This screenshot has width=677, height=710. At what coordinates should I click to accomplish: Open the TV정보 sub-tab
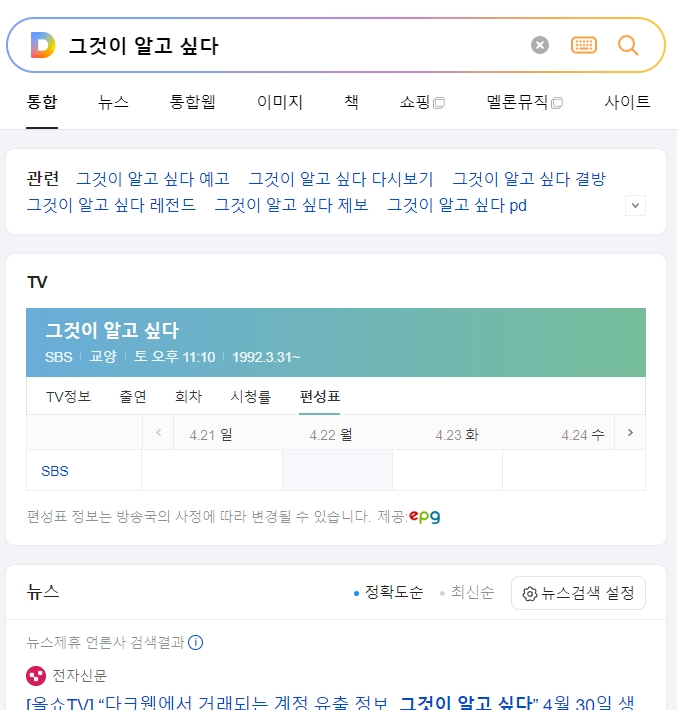(68, 397)
